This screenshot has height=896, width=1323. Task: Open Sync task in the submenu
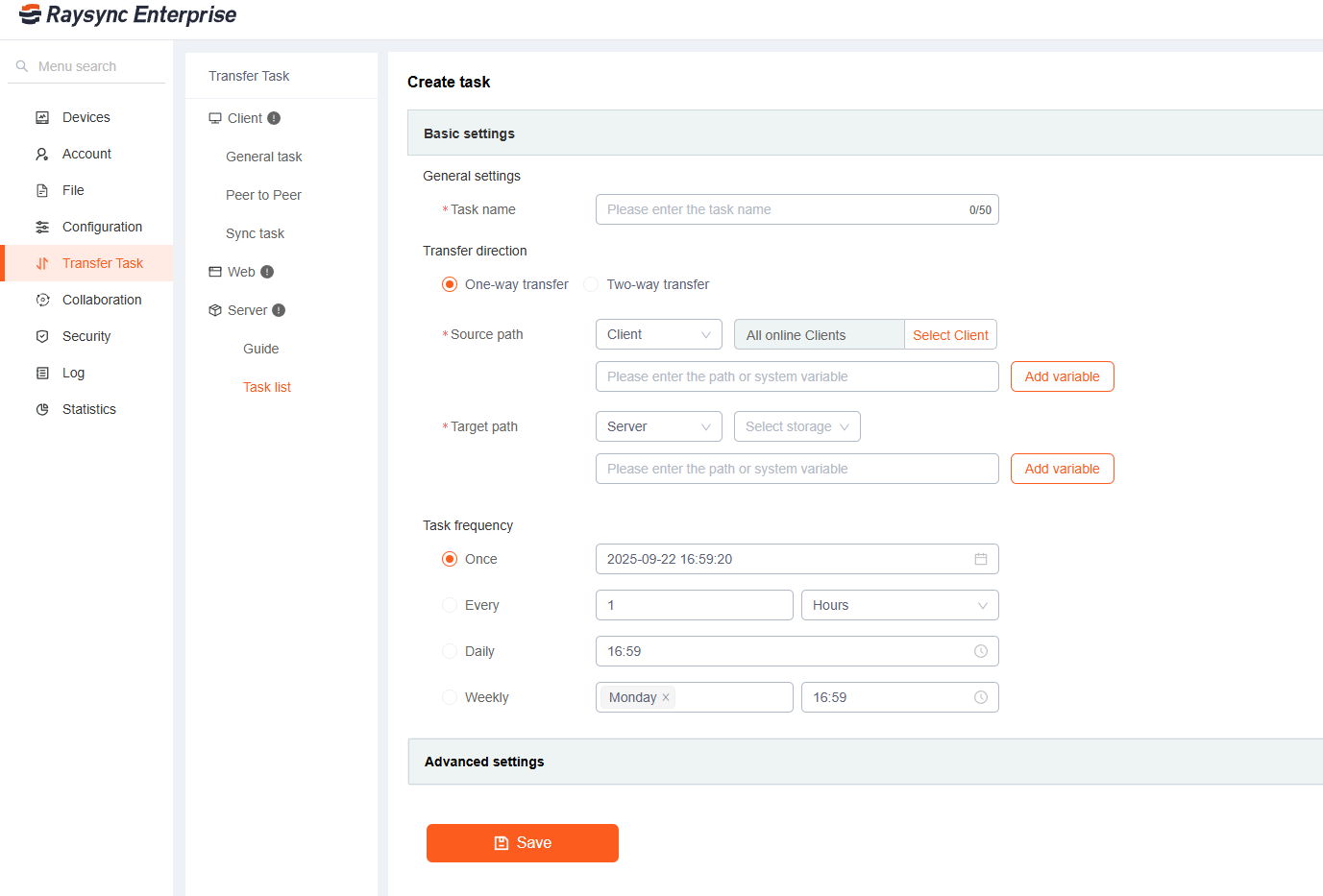click(x=255, y=233)
